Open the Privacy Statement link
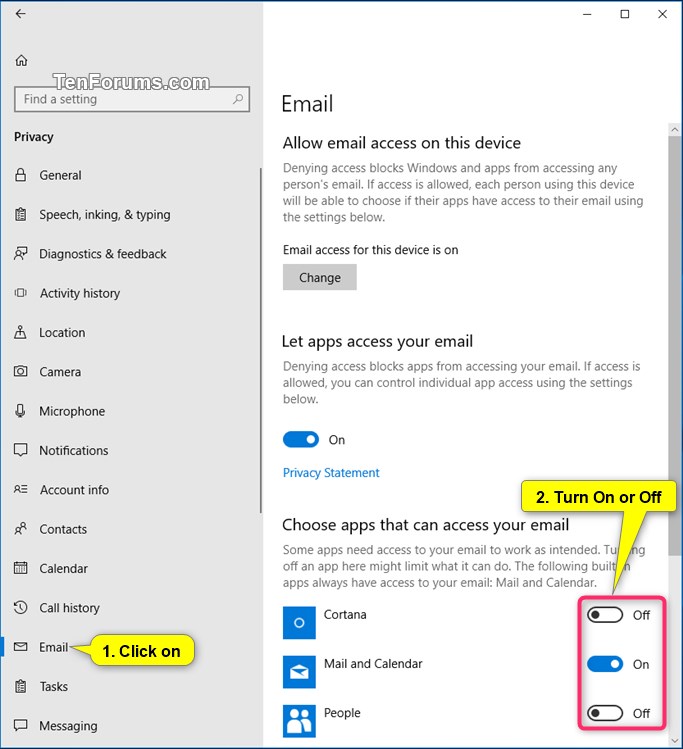 click(x=331, y=472)
